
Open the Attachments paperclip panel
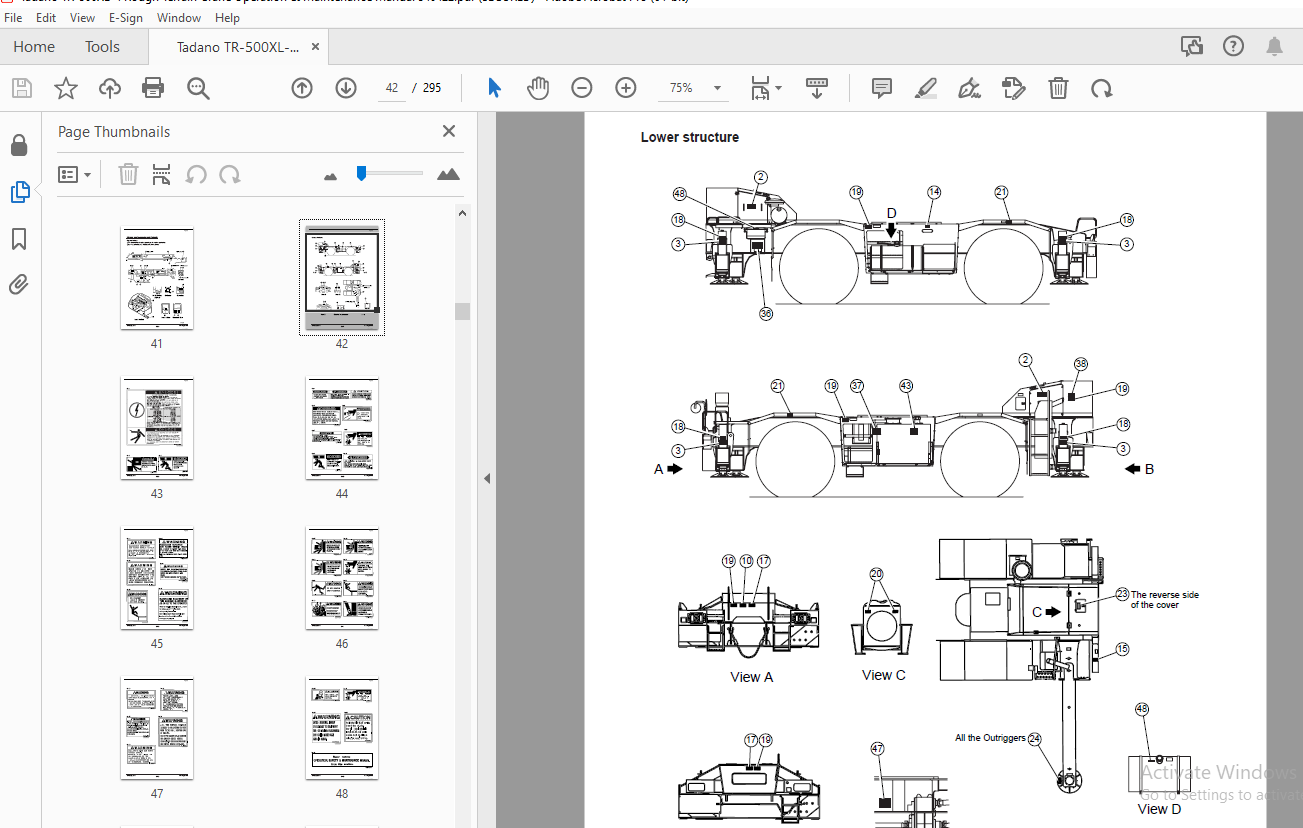coord(19,285)
